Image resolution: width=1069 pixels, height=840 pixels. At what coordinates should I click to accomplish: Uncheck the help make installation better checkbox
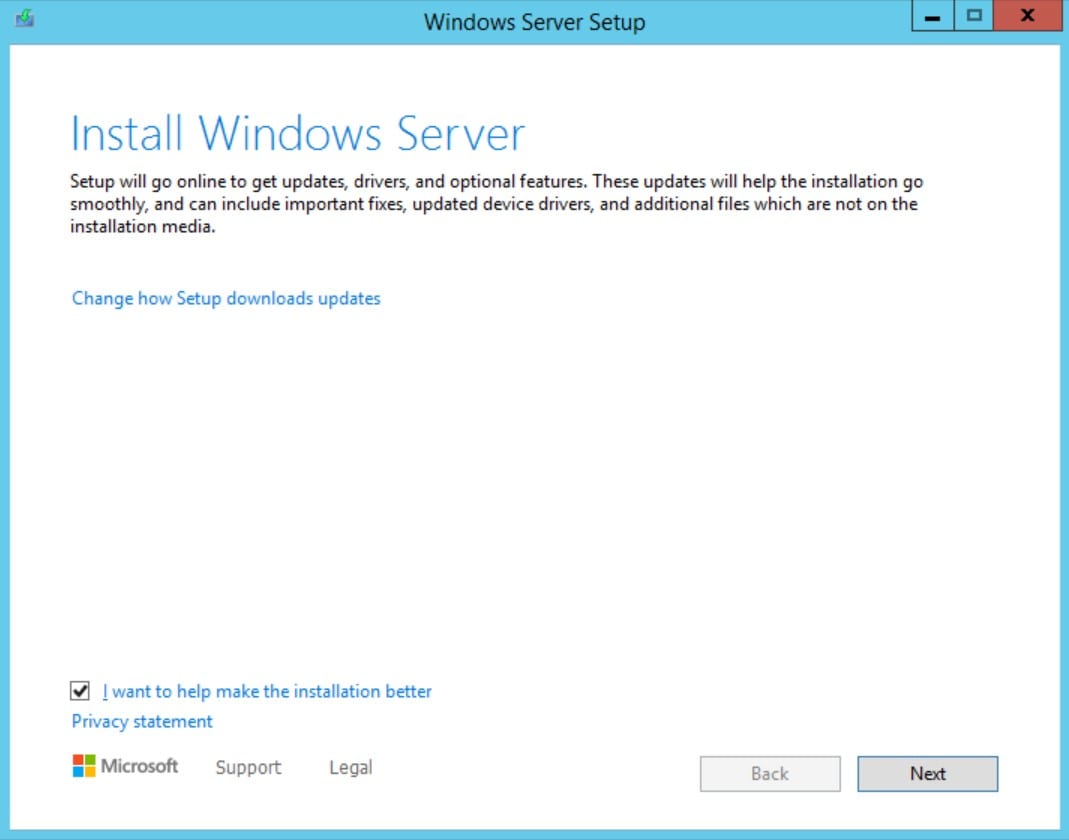point(80,691)
